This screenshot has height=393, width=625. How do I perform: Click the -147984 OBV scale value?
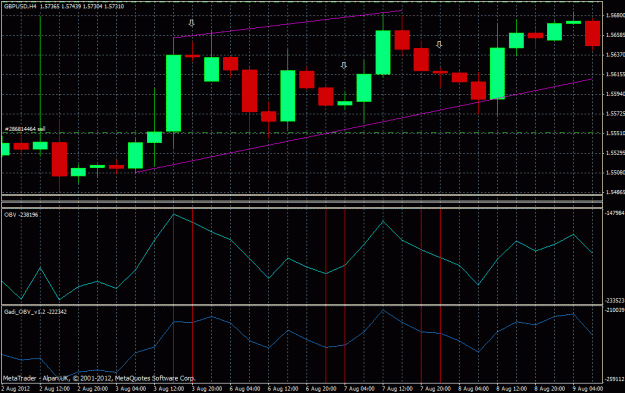click(614, 213)
